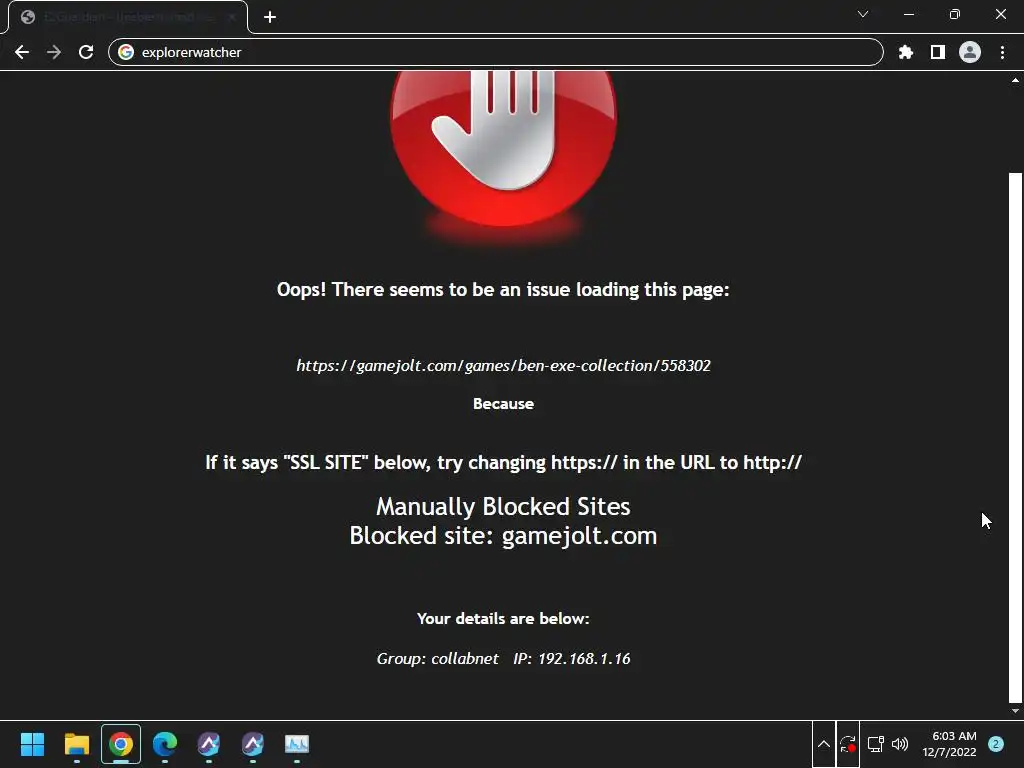Screen dimensions: 1024x768
Task: Open the Extensions puzzle icon
Action: tap(905, 52)
